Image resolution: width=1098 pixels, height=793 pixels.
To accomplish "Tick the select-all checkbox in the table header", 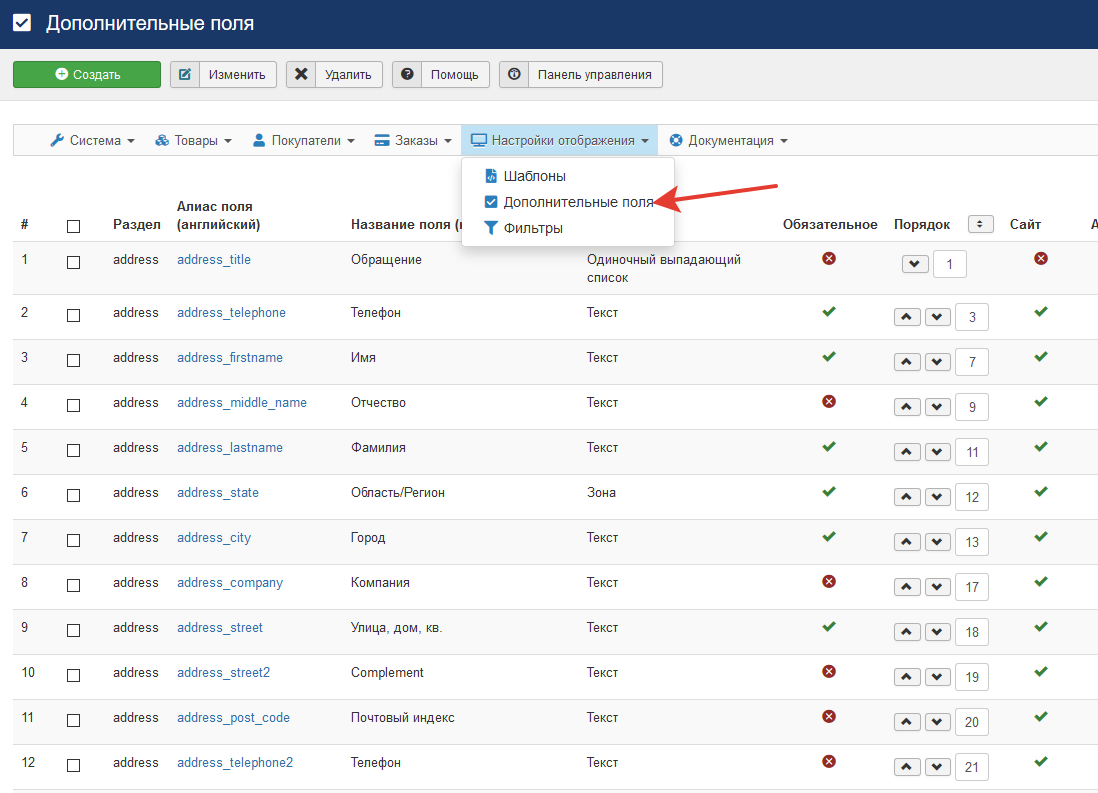I will tap(73, 226).
